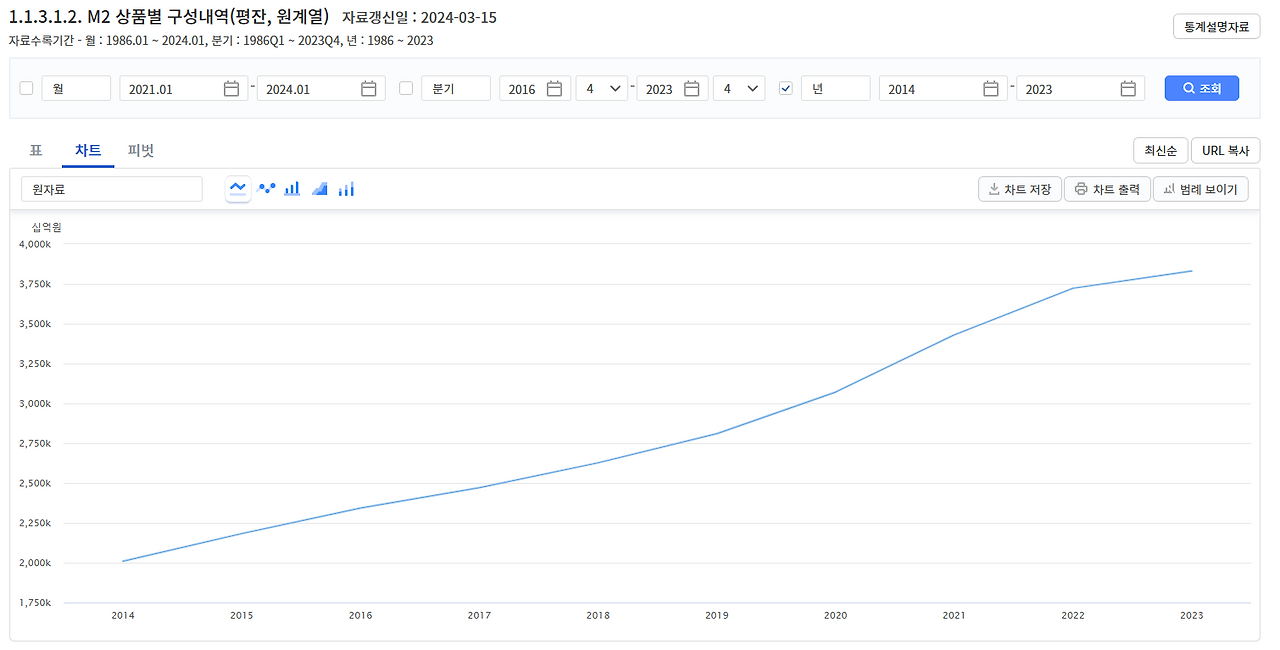Screen dimensions: 1280x650
Task: Select the line chart type icon
Action: tap(238, 188)
